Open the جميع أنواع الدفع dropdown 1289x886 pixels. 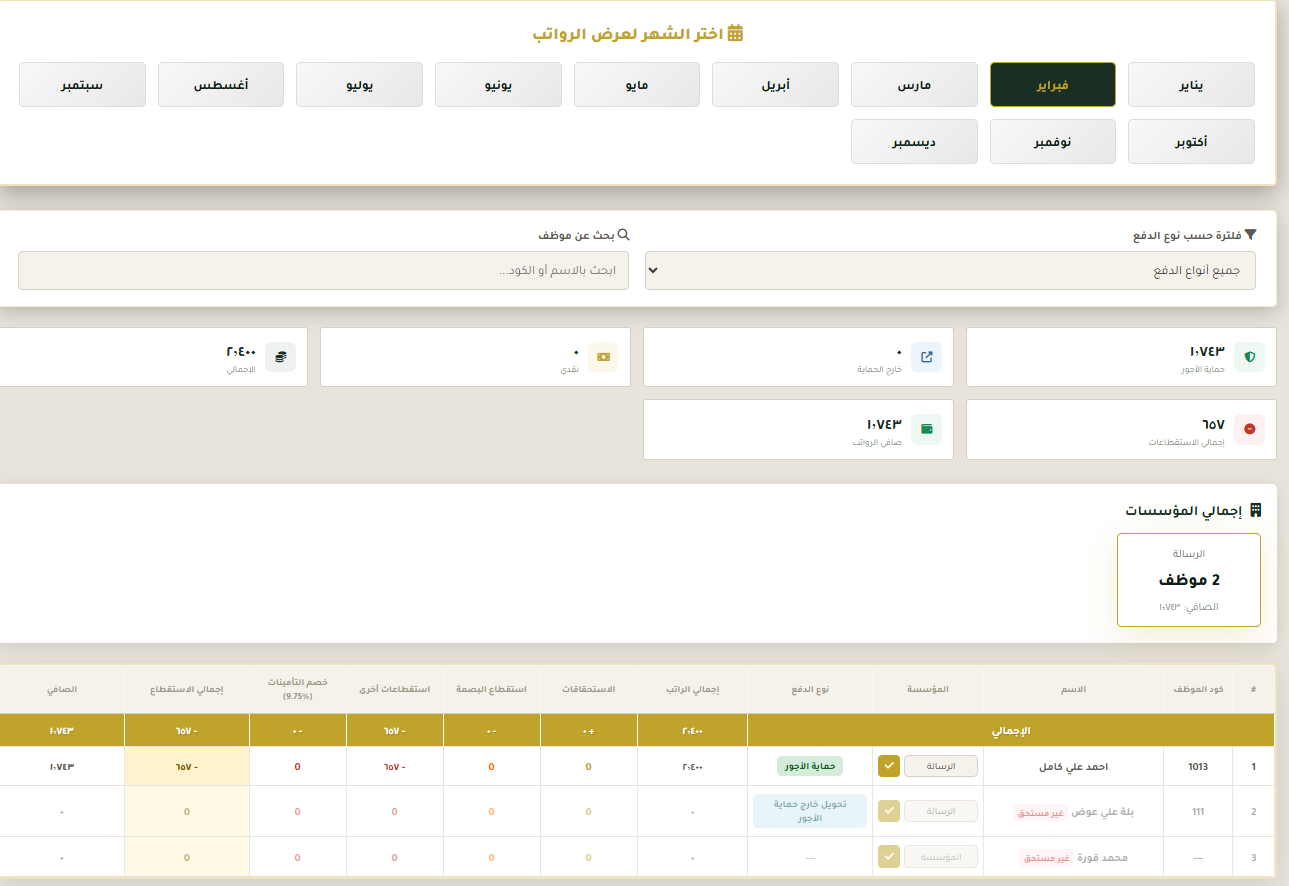[x=949, y=270]
